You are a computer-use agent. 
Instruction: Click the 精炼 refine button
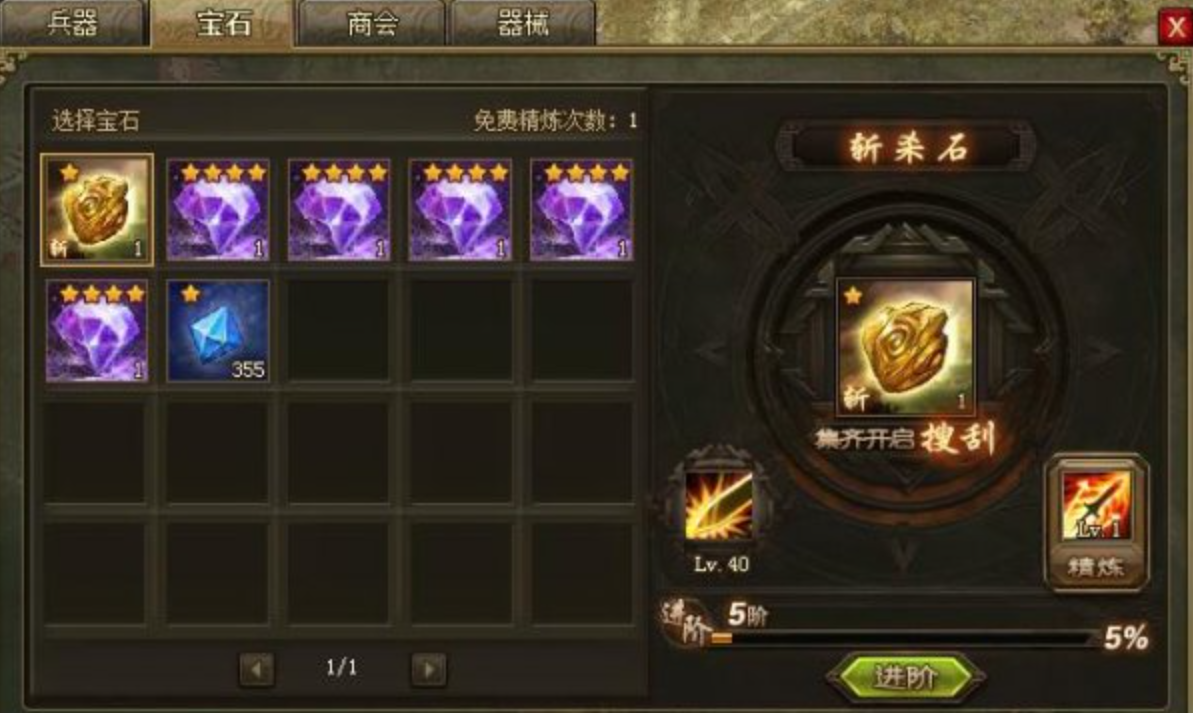coord(1096,567)
